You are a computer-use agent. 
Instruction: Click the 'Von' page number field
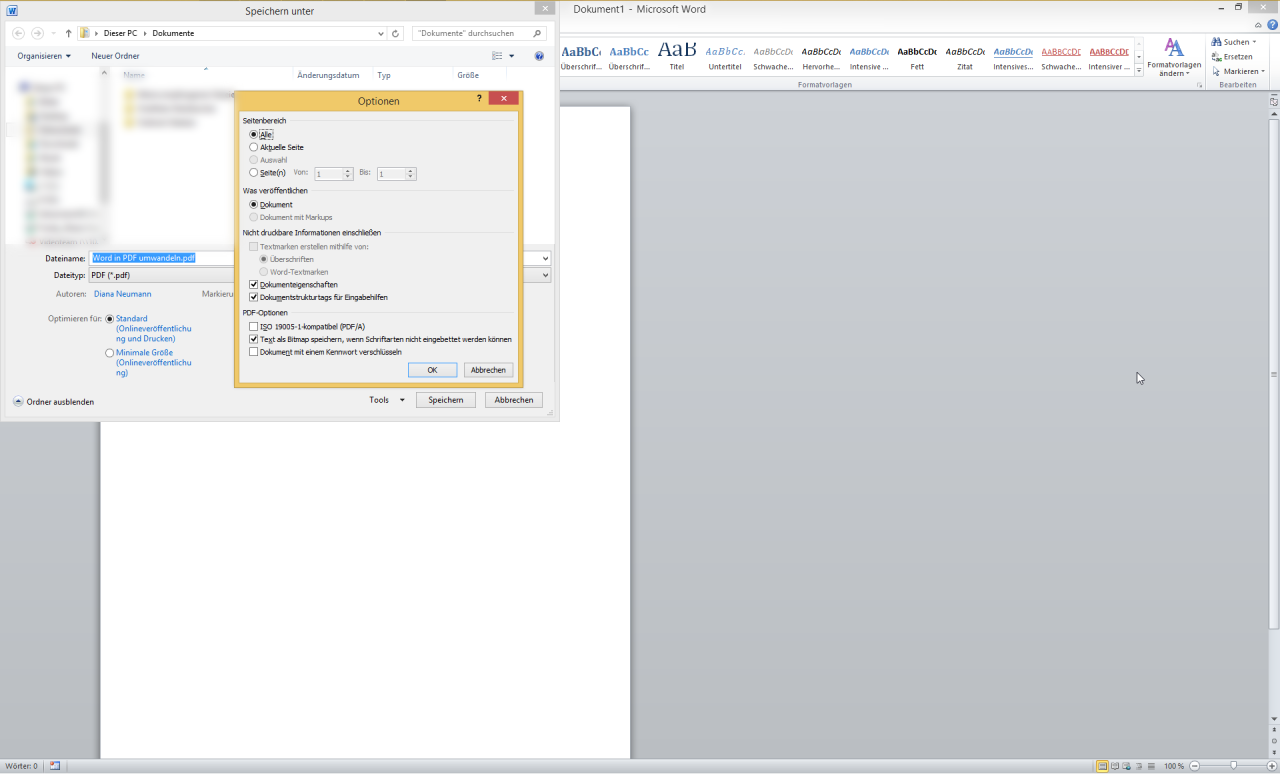[x=329, y=174]
